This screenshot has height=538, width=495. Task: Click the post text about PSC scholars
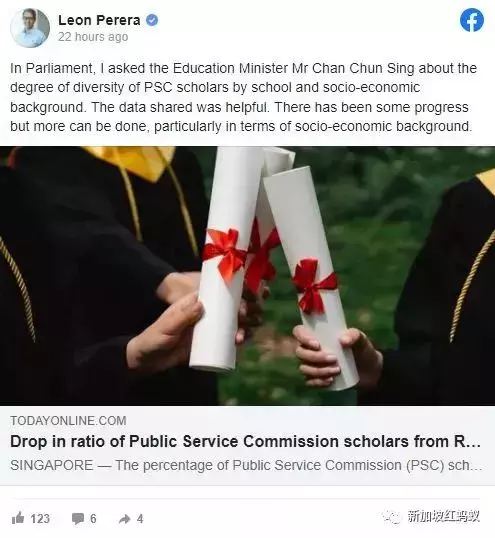(243, 97)
